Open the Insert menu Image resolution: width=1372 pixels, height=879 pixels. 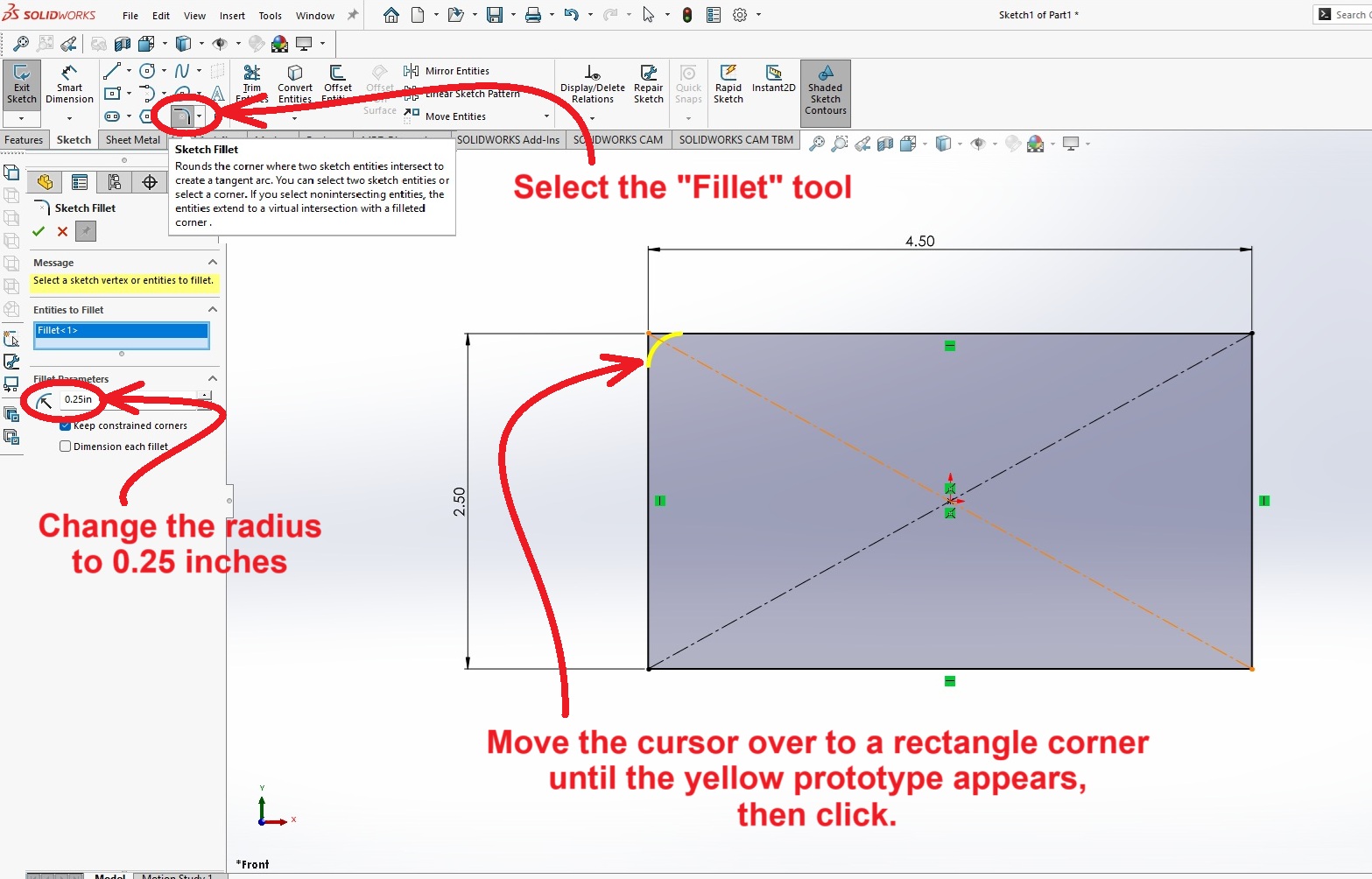232,16
